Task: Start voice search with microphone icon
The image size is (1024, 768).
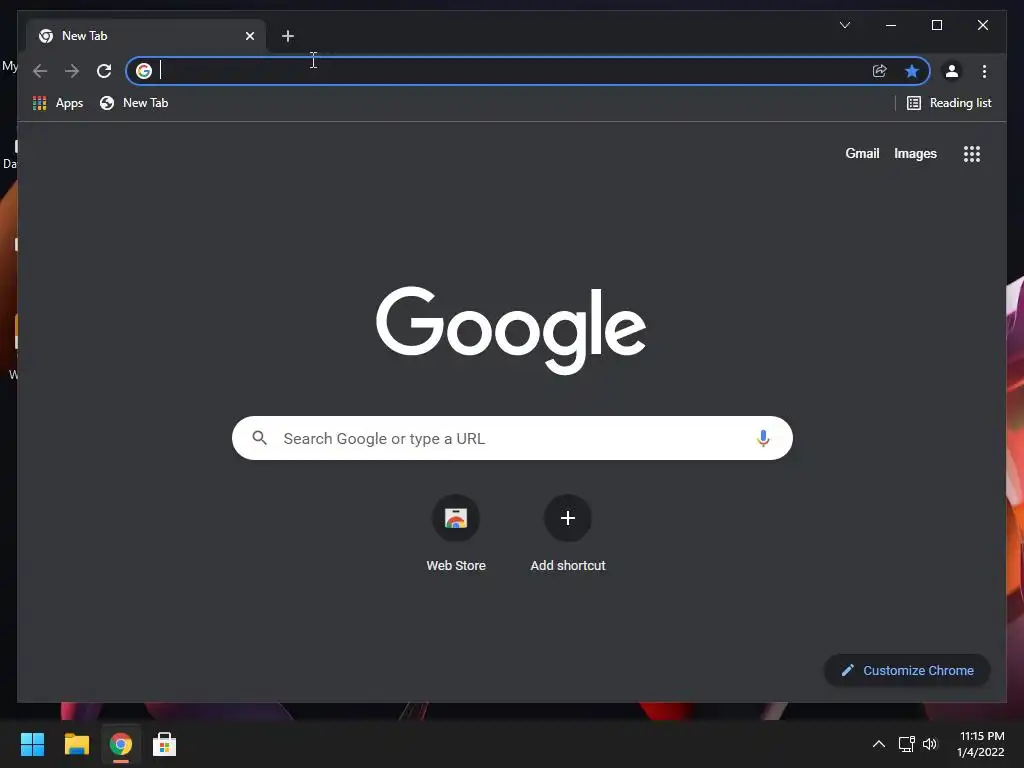Action: [763, 438]
